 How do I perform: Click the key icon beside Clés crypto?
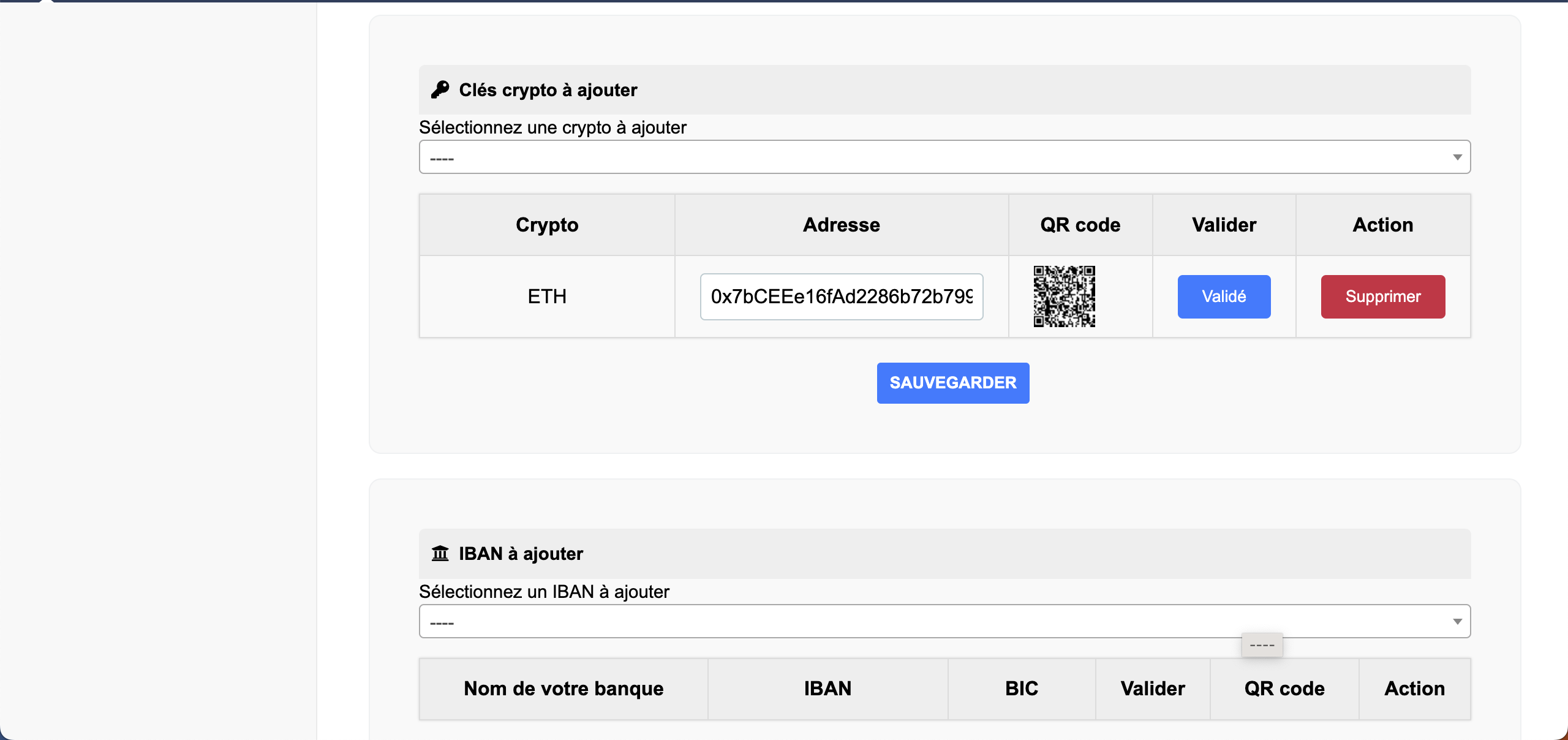click(x=440, y=90)
